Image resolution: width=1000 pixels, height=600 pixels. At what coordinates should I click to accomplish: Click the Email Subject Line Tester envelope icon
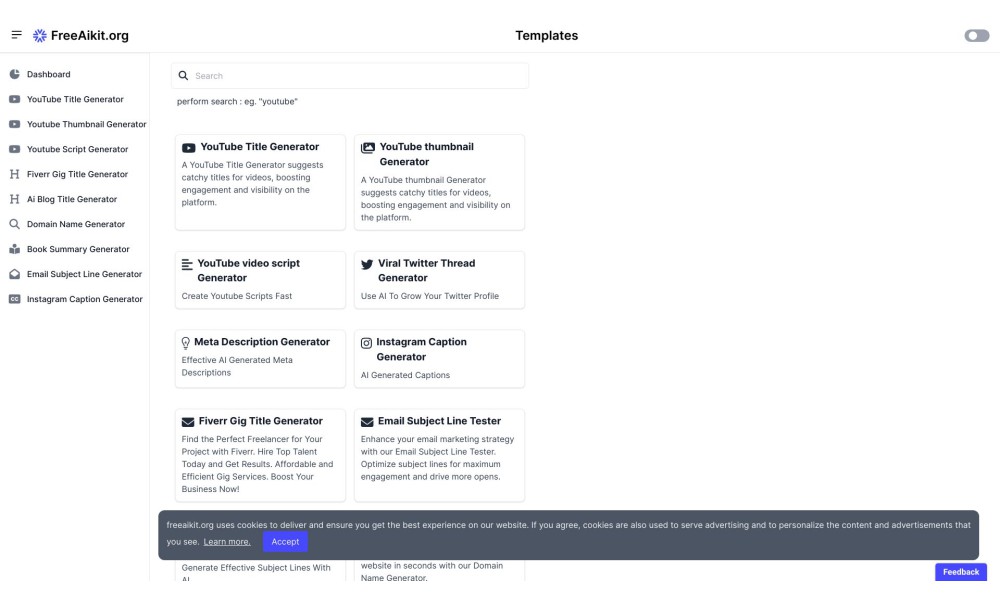367,422
